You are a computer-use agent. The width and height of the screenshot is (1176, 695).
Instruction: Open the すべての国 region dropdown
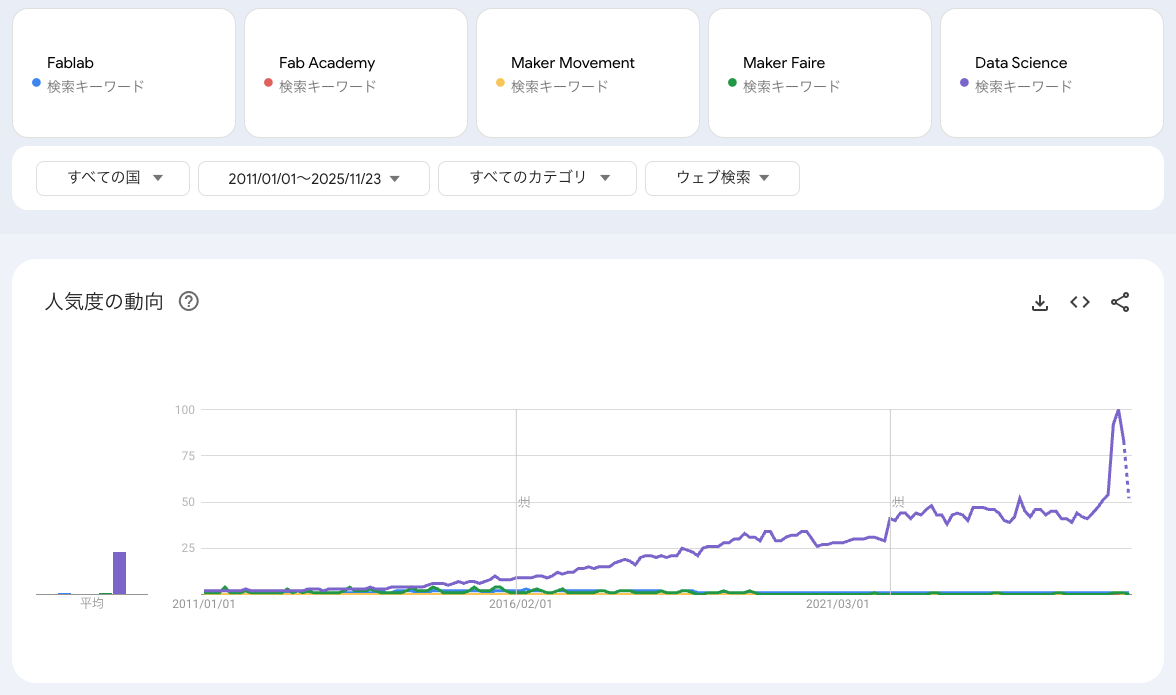[113, 178]
